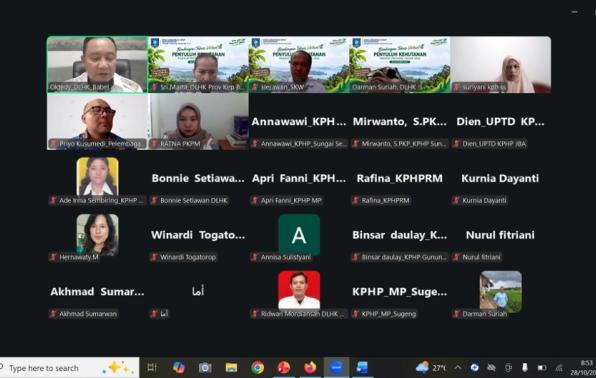Select the Priyo Kusumedi video tile
The height and width of the screenshot is (378, 596).
[x=97, y=121]
